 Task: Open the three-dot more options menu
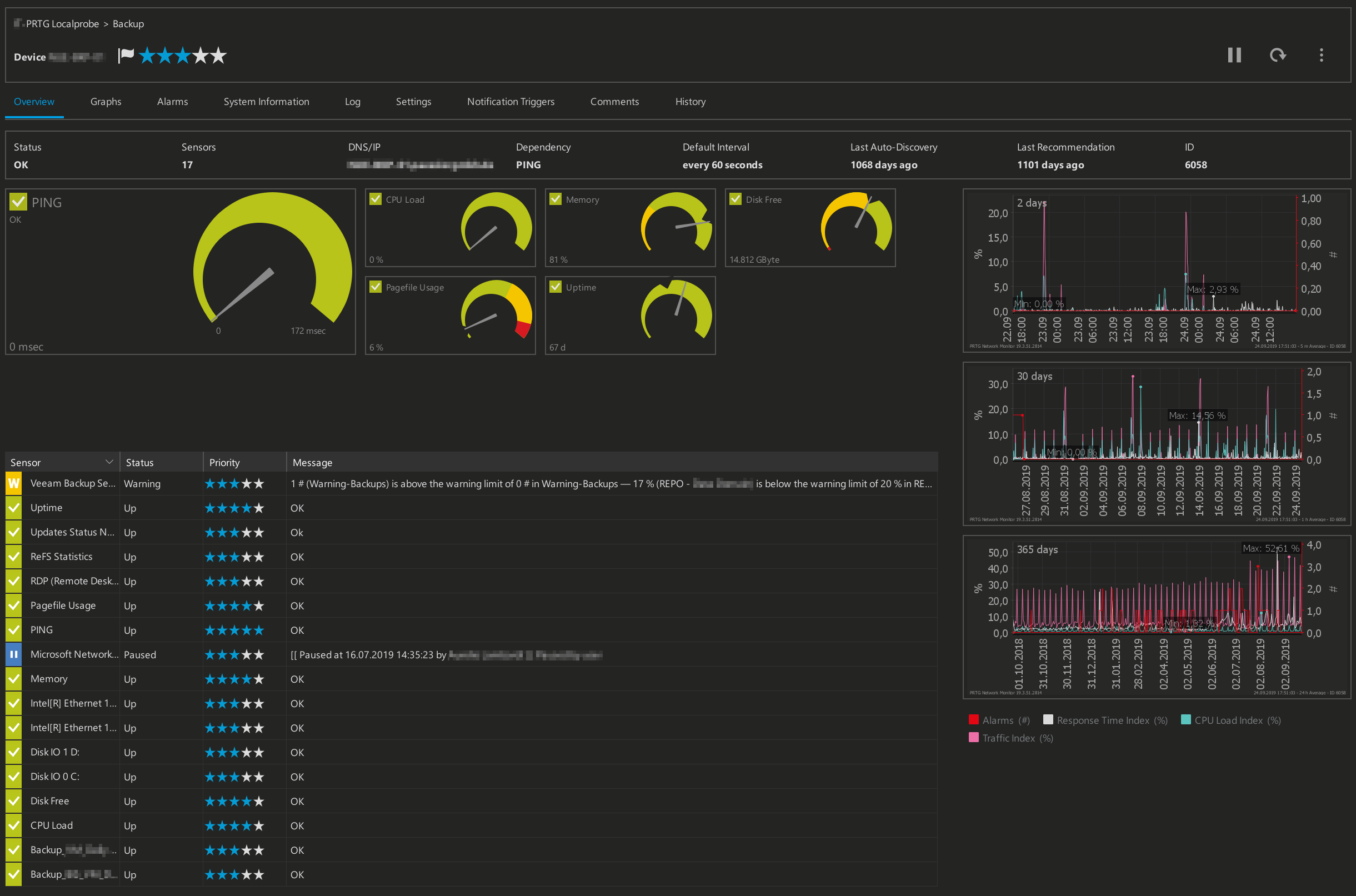click(1321, 55)
